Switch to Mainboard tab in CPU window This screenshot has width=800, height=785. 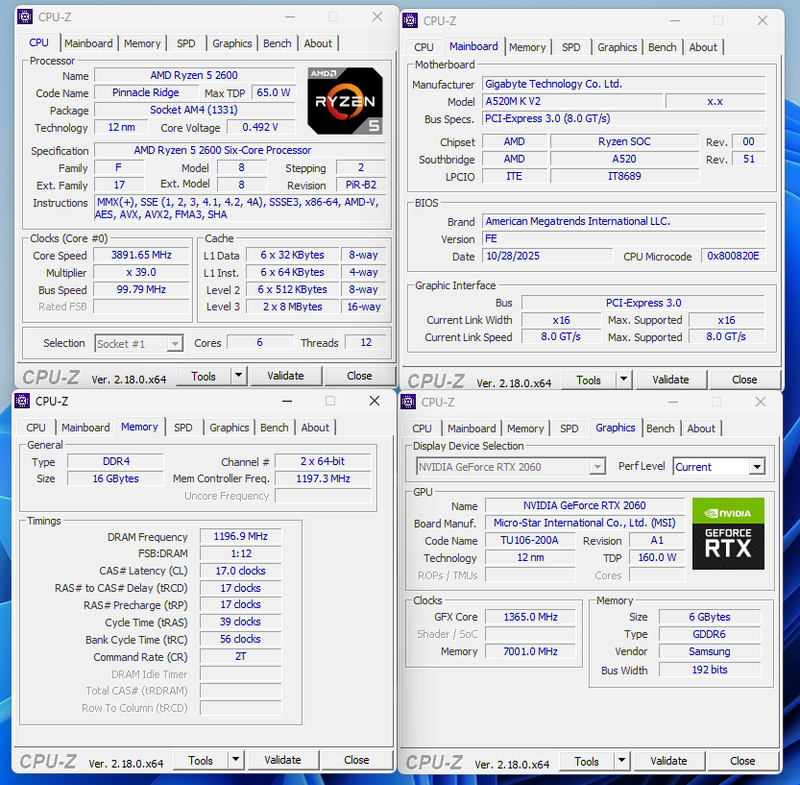pyautogui.click(x=88, y=43)
